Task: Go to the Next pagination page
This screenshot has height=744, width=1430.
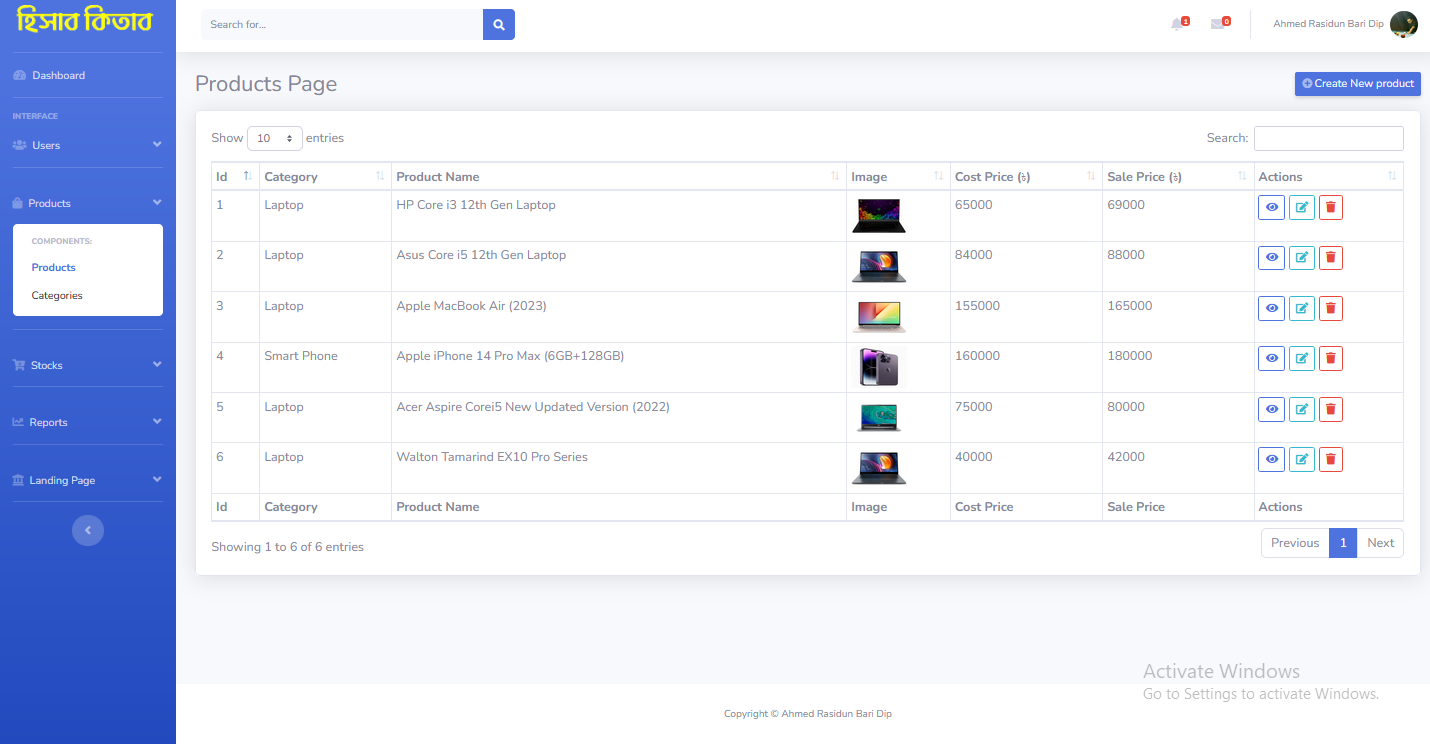Action: tap(1380, 542)
